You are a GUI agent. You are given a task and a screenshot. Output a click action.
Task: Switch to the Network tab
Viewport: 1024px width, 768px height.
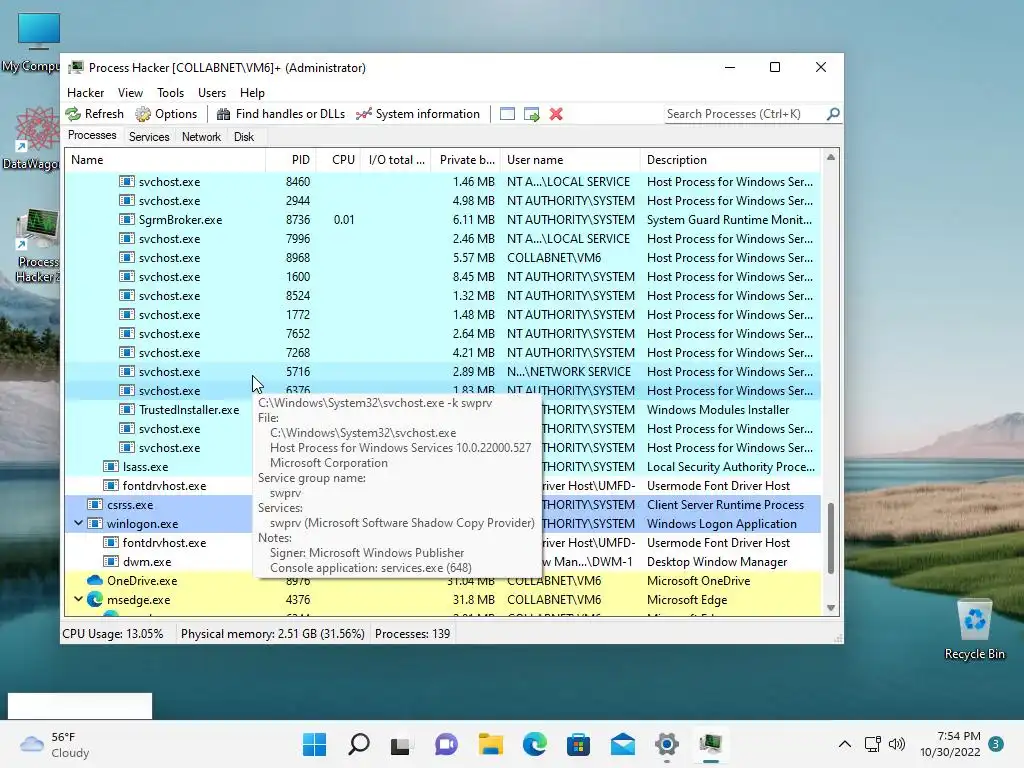click(x=201, y=136)
